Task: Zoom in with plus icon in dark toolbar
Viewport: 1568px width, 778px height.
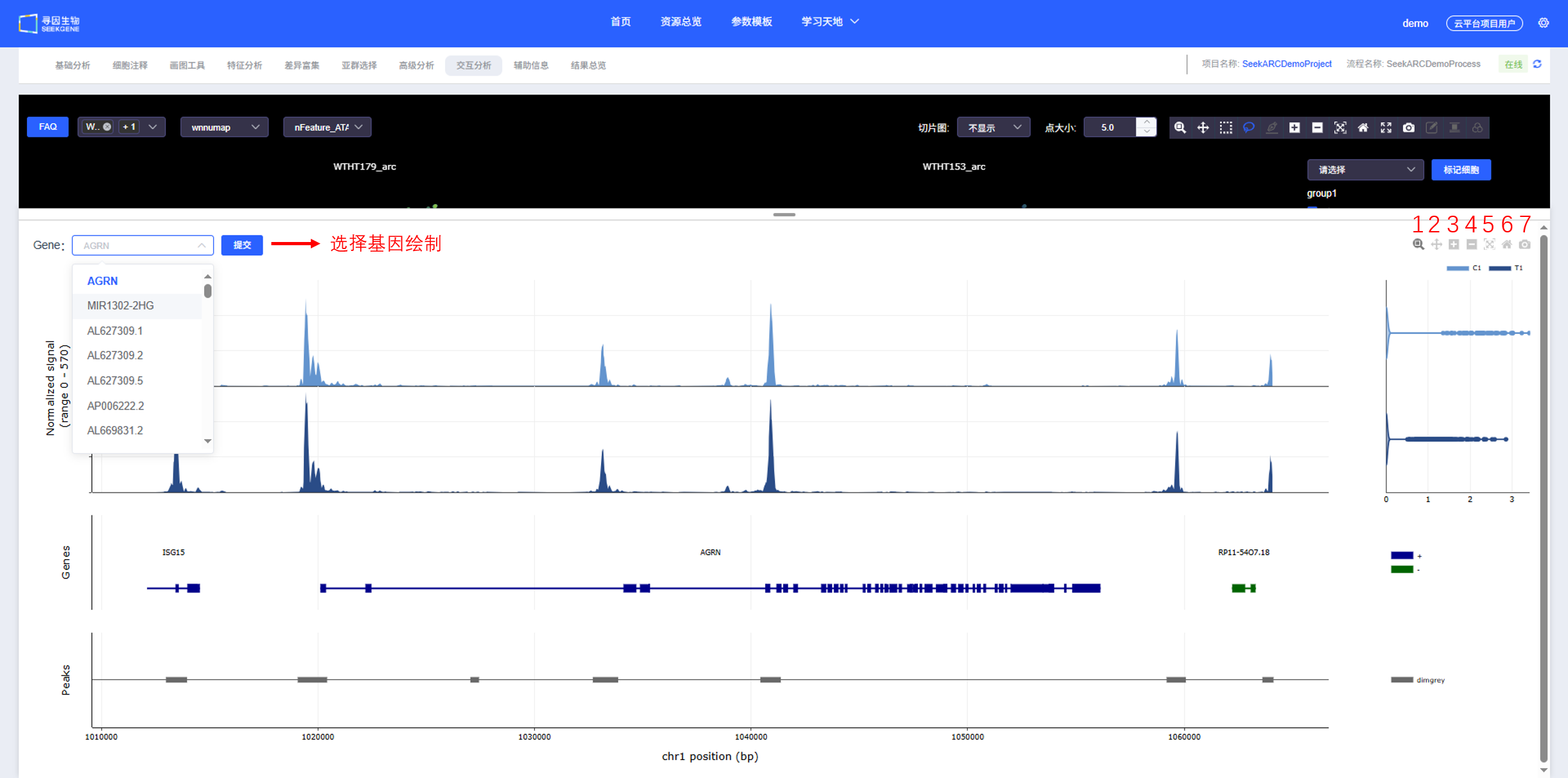Action: tap(1294, 127)
